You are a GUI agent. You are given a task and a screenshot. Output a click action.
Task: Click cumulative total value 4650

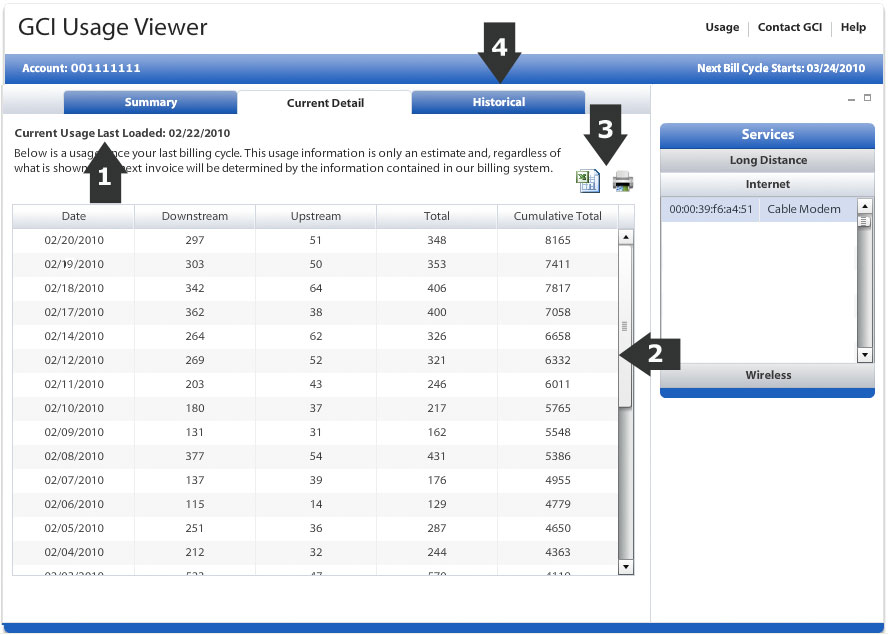tap(558, 528)
